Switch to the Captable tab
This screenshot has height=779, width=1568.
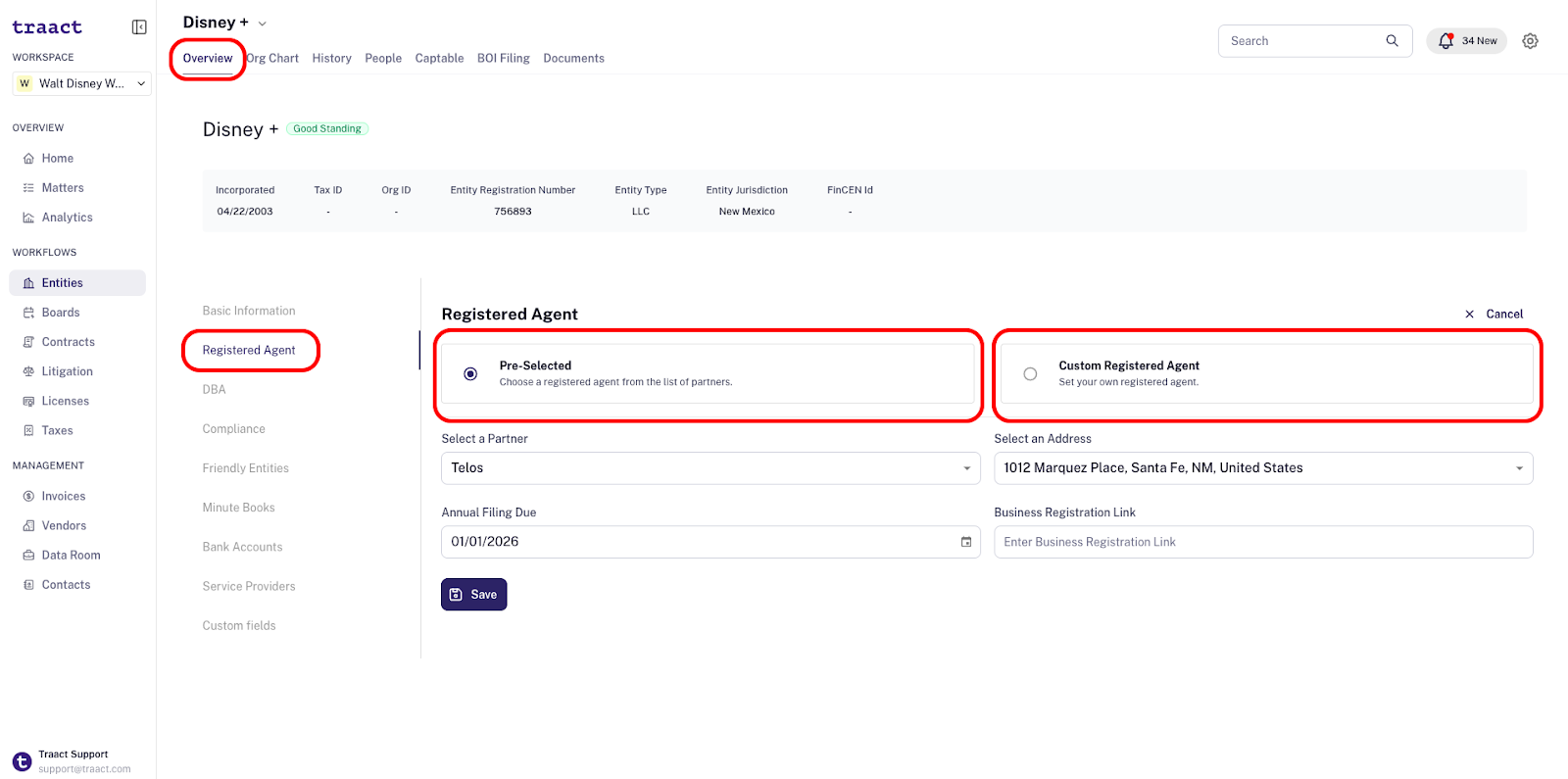click(x=439, y=59)
